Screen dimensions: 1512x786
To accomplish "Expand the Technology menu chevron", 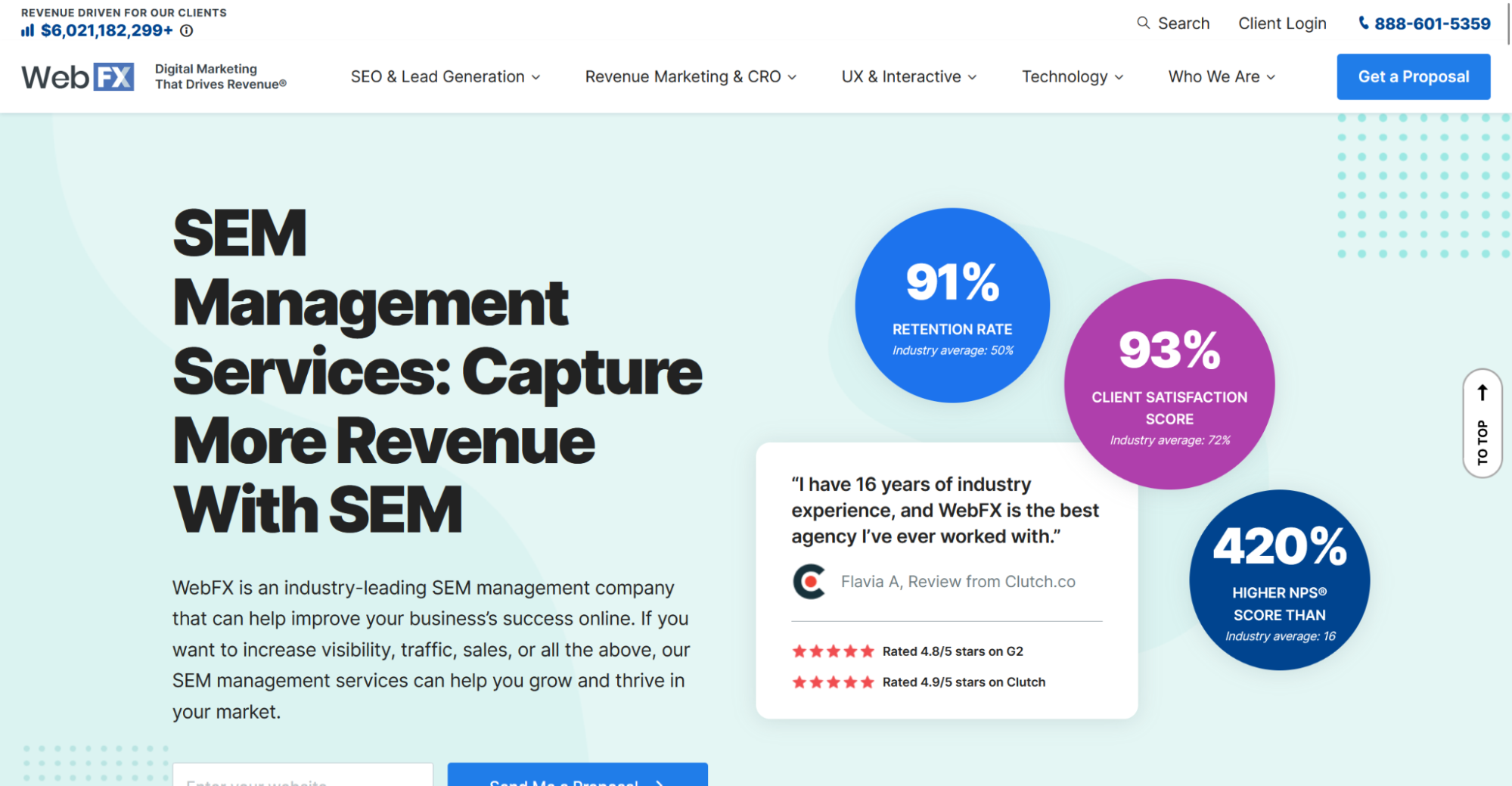I will click(x=1119, y=77).
